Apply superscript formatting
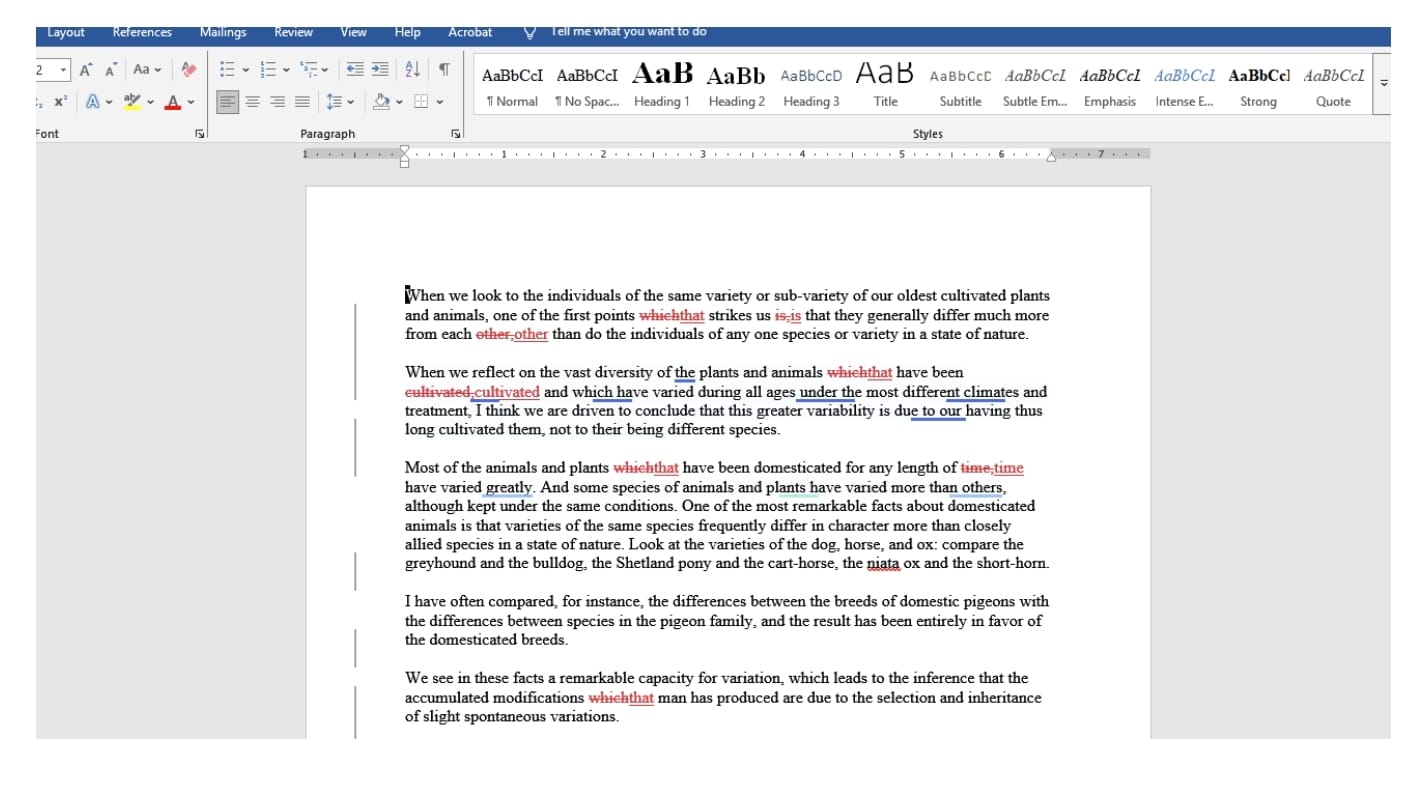Screen dimensions: 1427x786 tap(61, 101)
